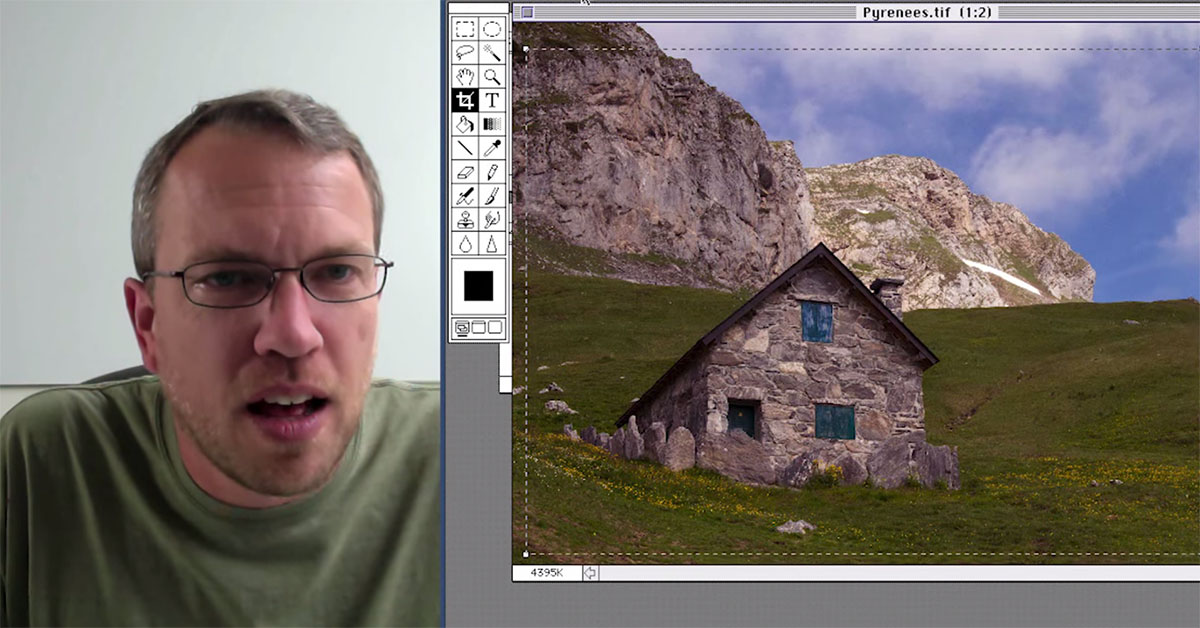1200x628 pixels.
Task: Click the top-left crop marquee handle
Action: 526,48
